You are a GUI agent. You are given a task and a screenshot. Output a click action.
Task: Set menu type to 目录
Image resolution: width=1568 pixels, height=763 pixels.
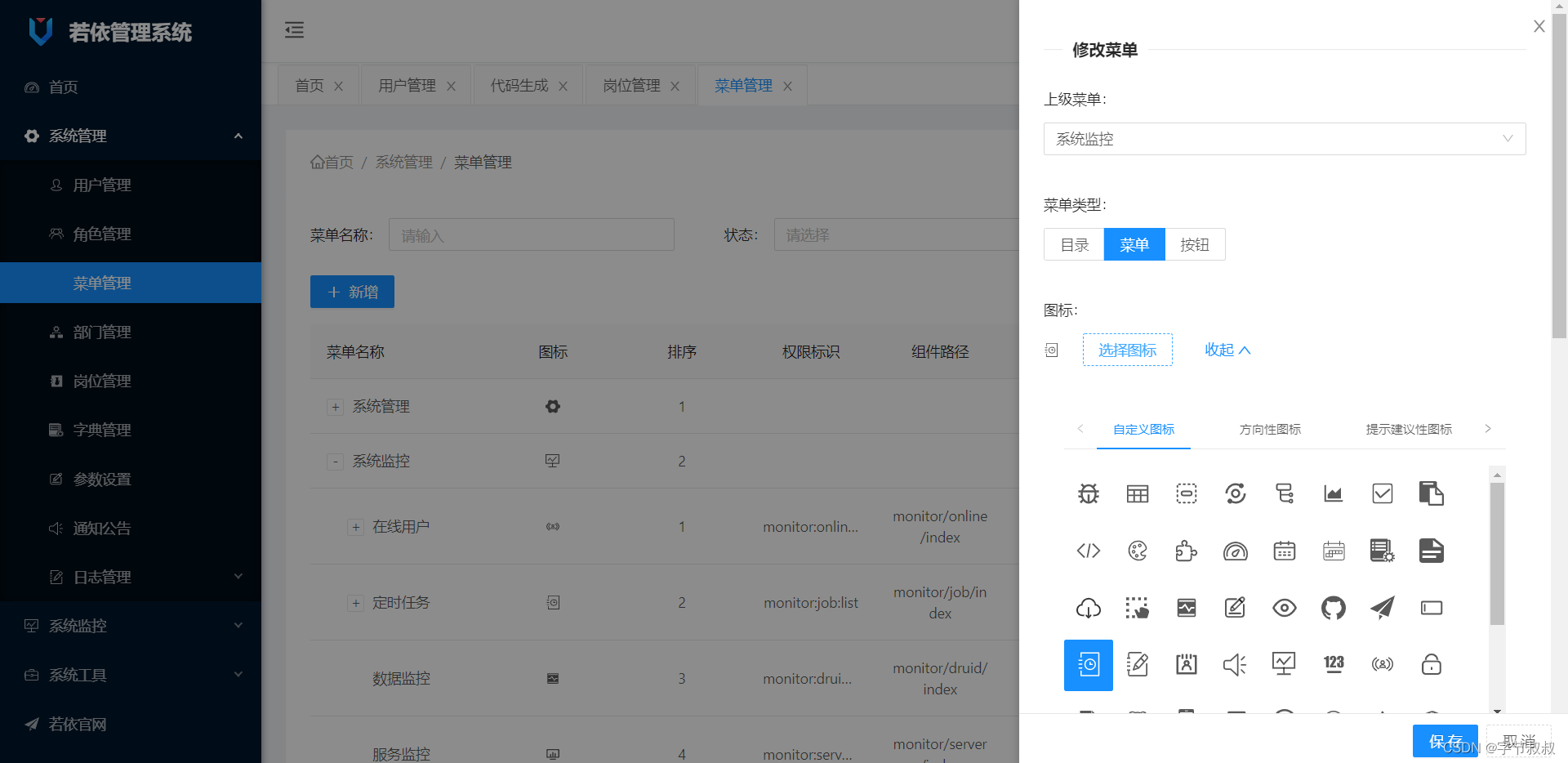(x=1074, y=244)
